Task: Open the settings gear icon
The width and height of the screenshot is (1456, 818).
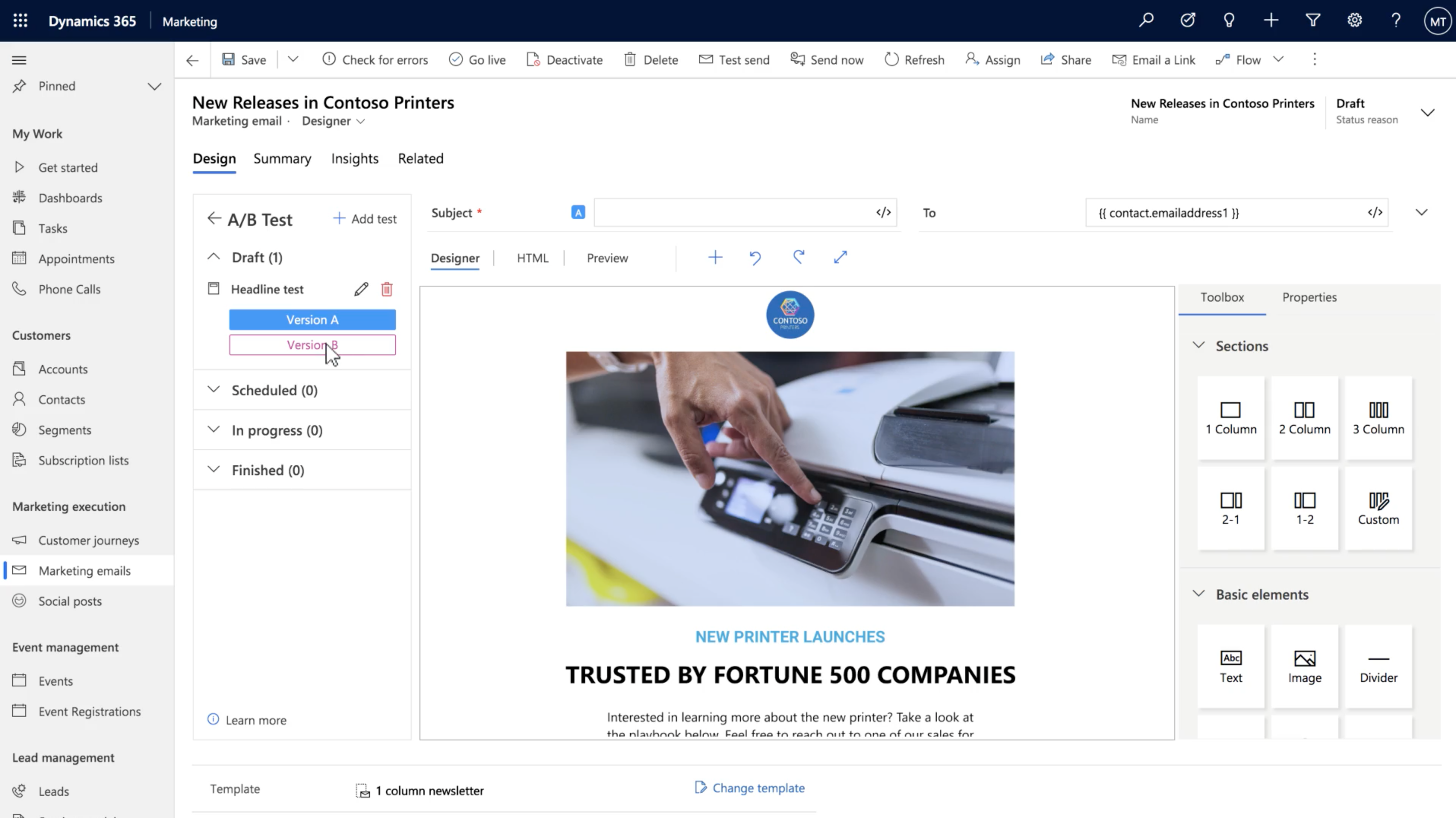Action: coord(1354,20)
